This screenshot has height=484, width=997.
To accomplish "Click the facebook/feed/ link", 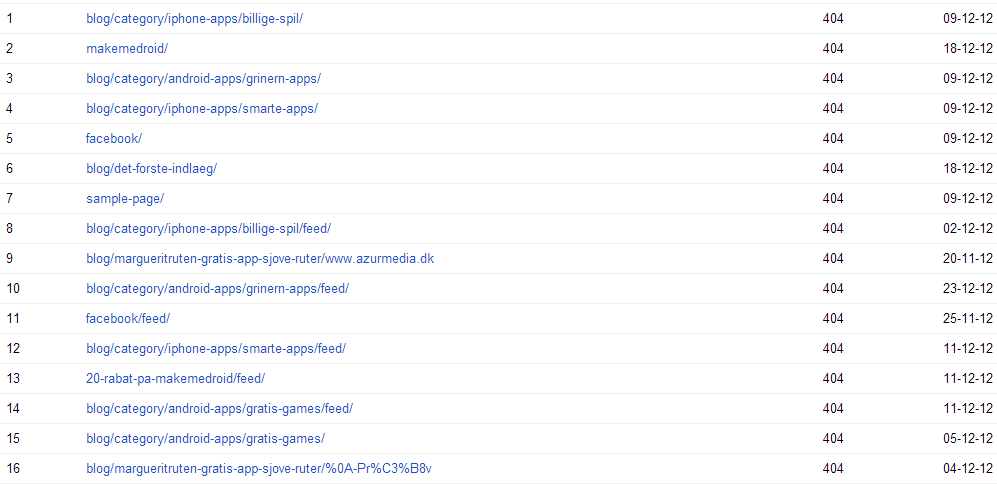I will click(x=128, y=318).
